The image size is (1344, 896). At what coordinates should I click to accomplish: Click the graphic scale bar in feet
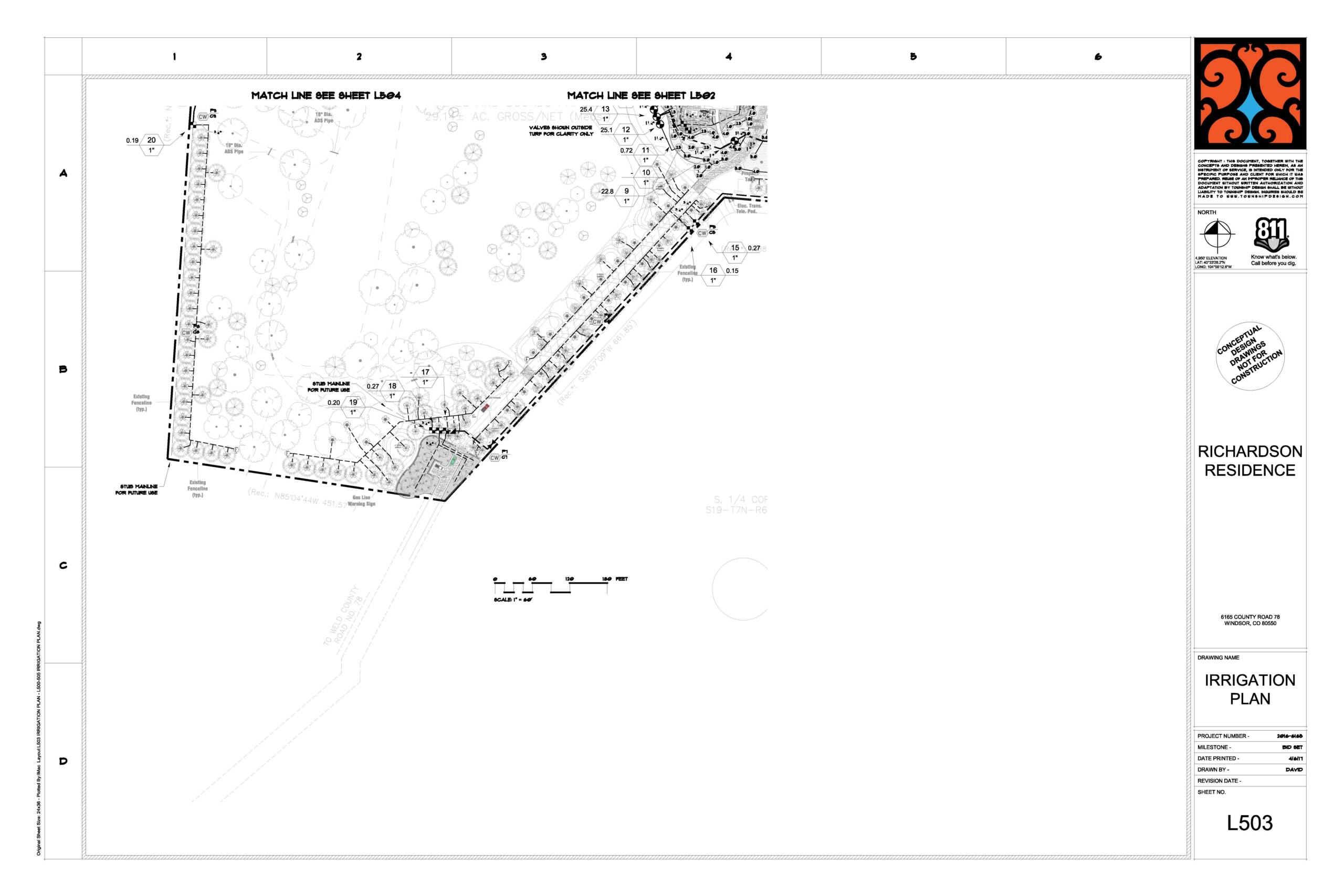tap(551, 586)
